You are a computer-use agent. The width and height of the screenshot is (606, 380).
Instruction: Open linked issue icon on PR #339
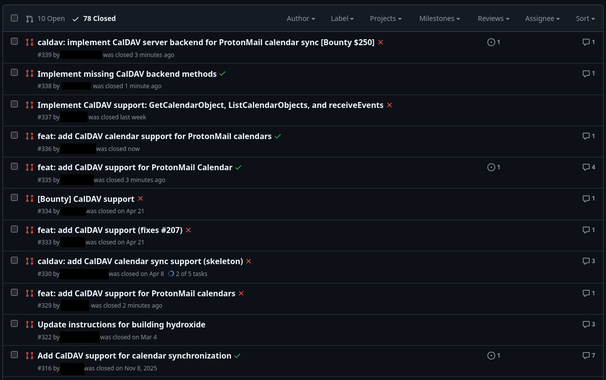click(x=493, y=42)
